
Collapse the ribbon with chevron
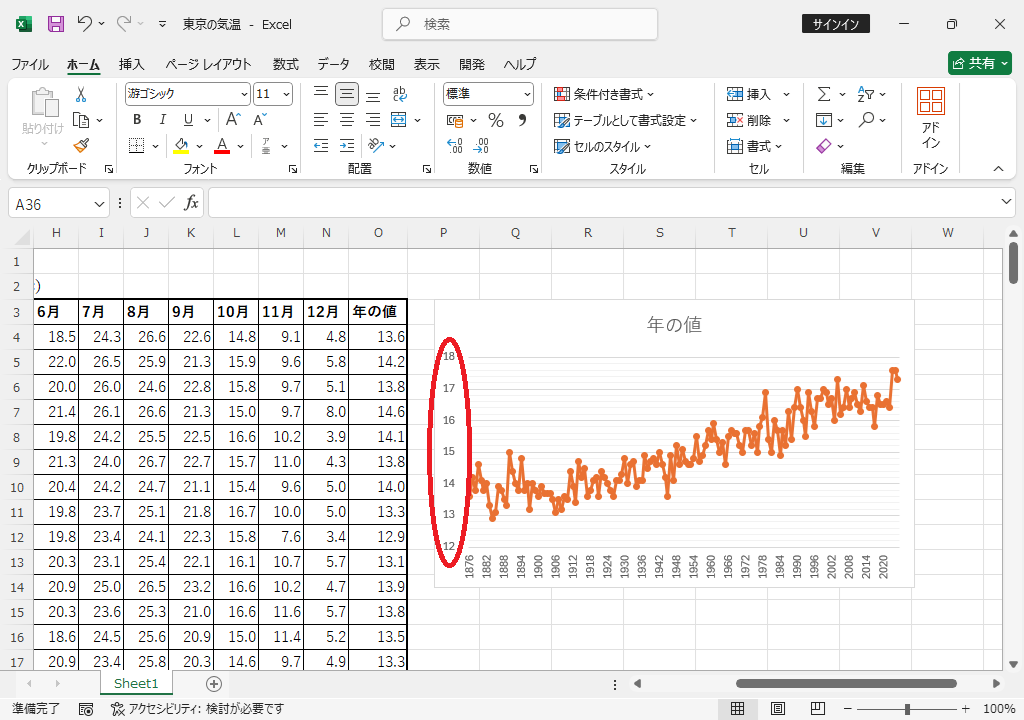(x=998, y=169)
